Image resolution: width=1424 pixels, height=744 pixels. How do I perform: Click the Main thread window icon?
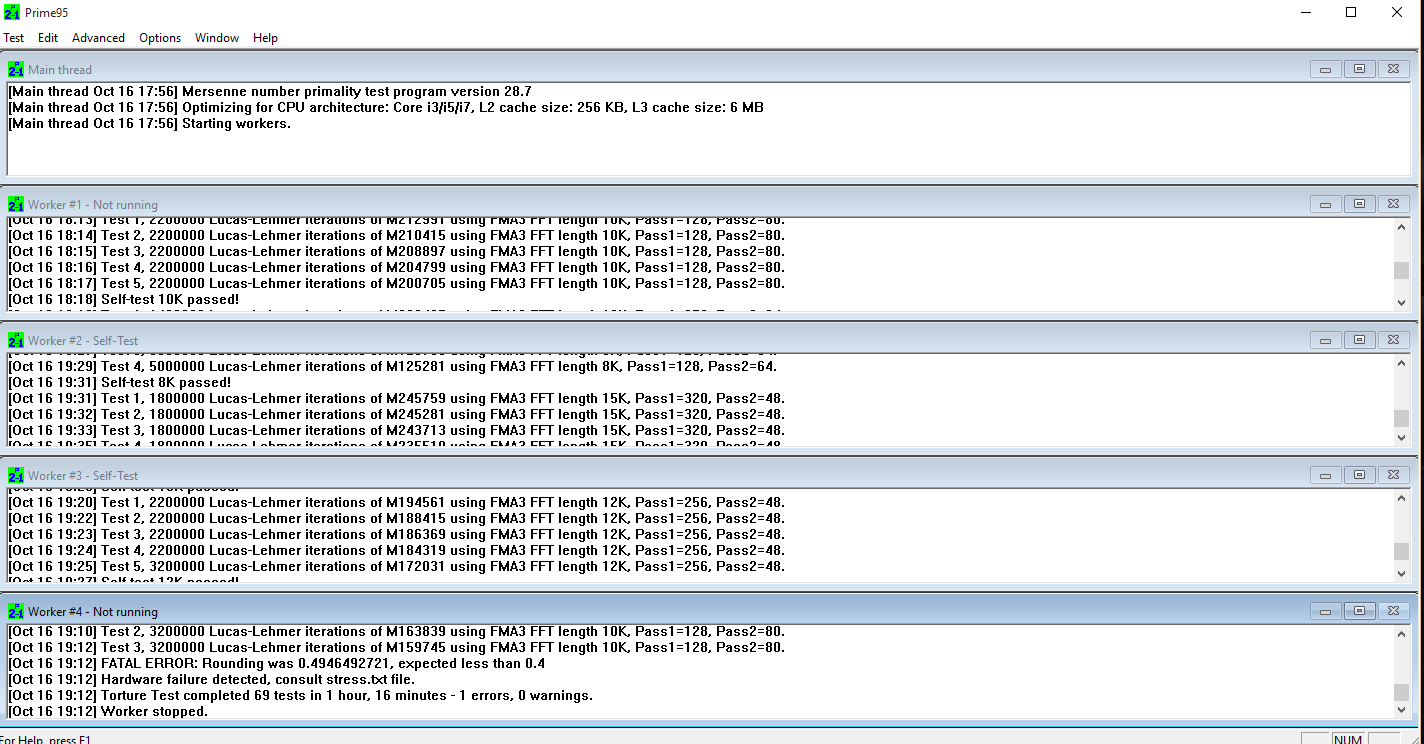(16, 70)
